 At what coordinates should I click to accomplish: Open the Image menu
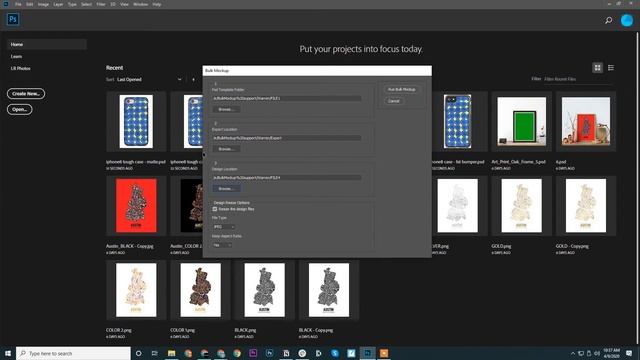click(43, 4)
